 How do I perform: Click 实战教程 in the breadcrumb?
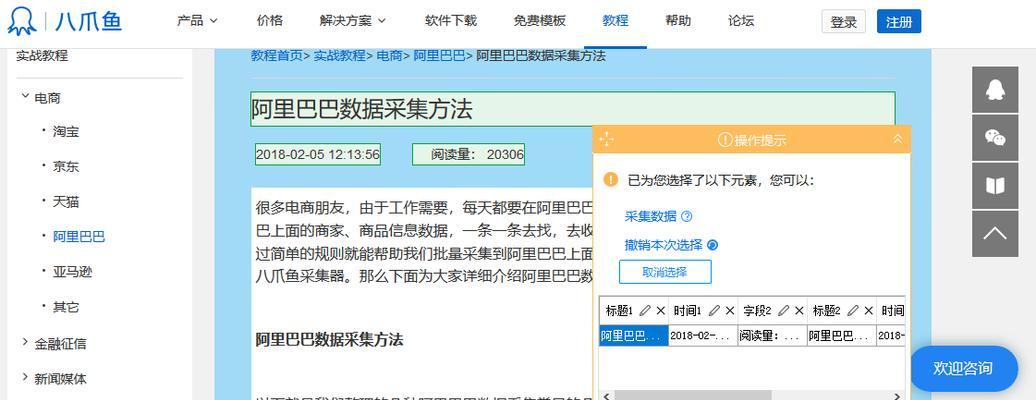pos(340,56)
